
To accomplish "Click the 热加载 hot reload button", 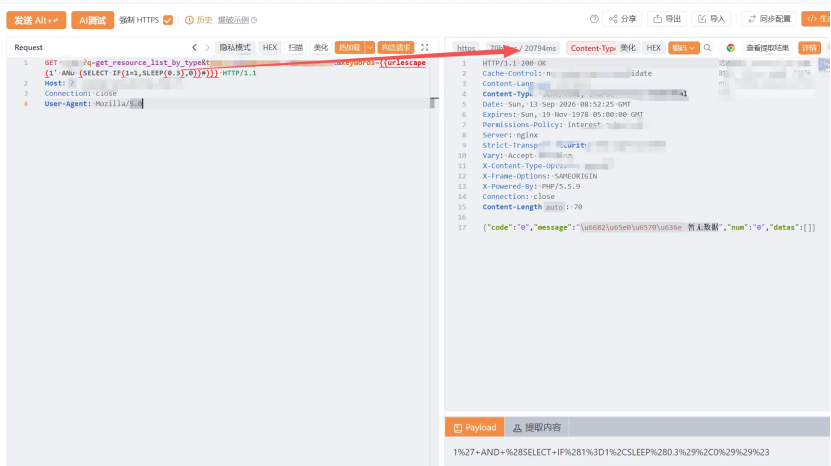I will point(350,48).
